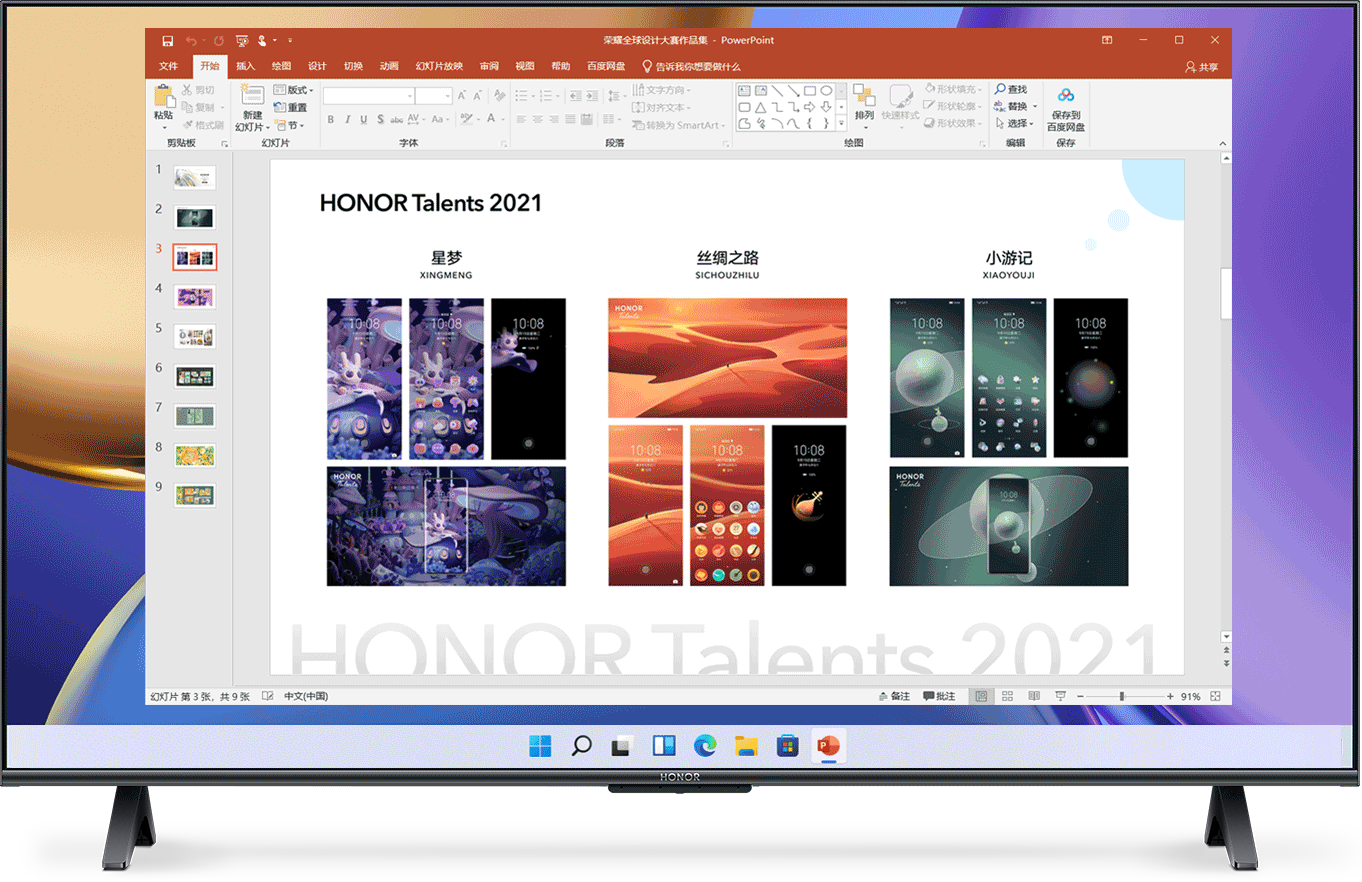The width and height of the screenshot is (1362, 882).
Task: Toggle Align Right paragraph button
Action: (x=554, y=119)
